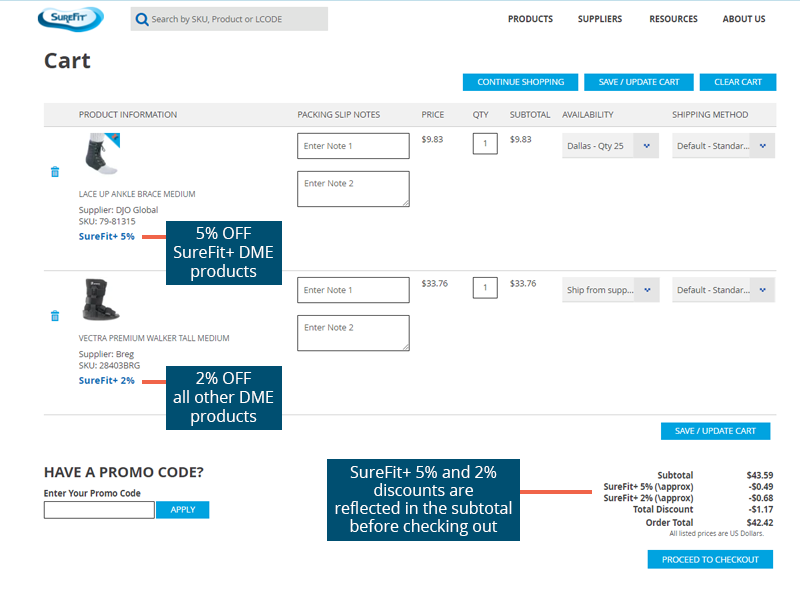Click the lower Save / Update Cart button

[x=715, y=431]
